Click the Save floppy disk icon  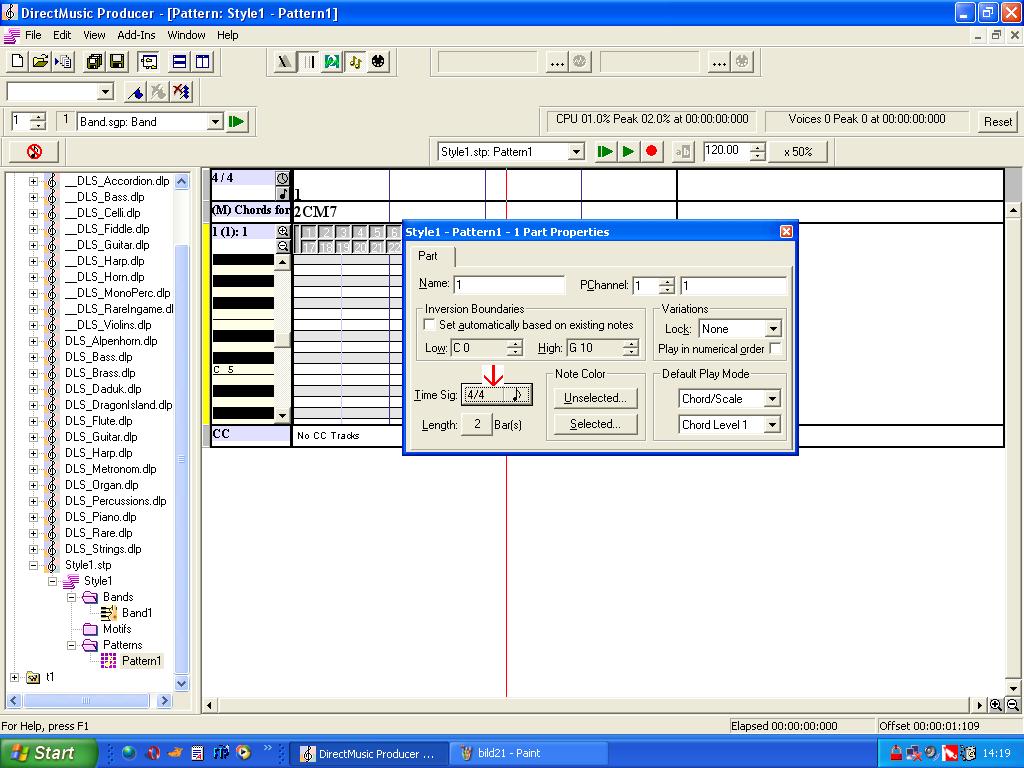click(x=117, y=62)
